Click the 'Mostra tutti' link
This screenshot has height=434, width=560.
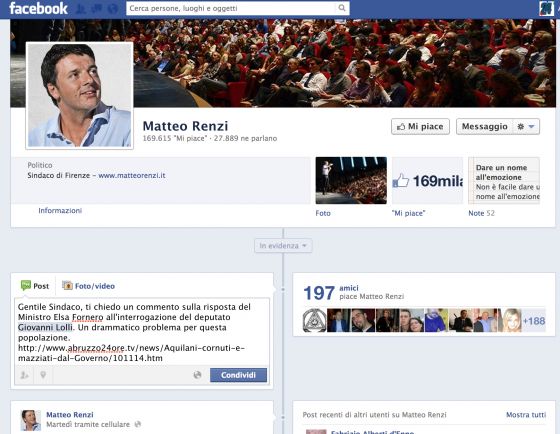tap(526, 415)
